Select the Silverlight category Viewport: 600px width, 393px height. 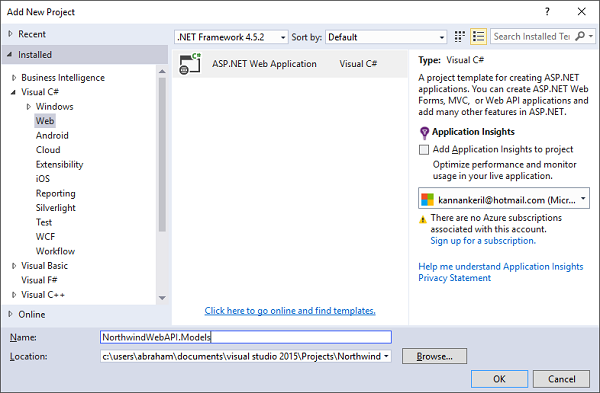coord(56,208)
